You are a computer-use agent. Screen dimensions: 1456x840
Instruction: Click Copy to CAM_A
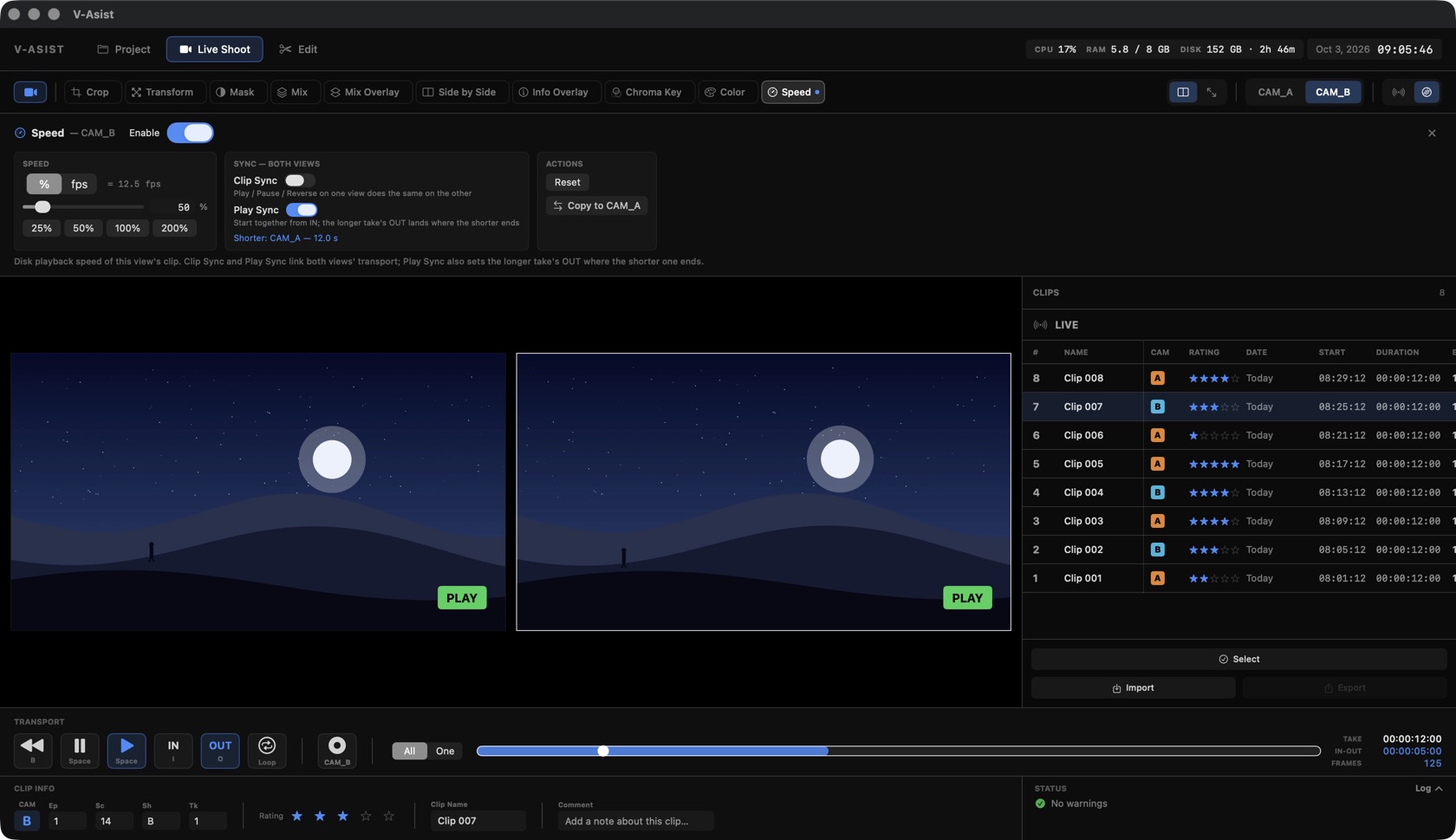pos(597,205)
